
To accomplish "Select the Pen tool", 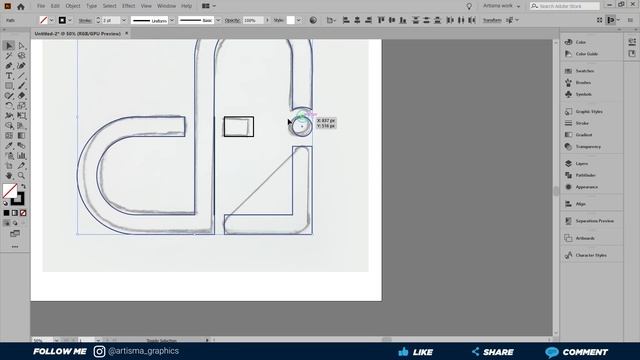I will click(9, 66).
